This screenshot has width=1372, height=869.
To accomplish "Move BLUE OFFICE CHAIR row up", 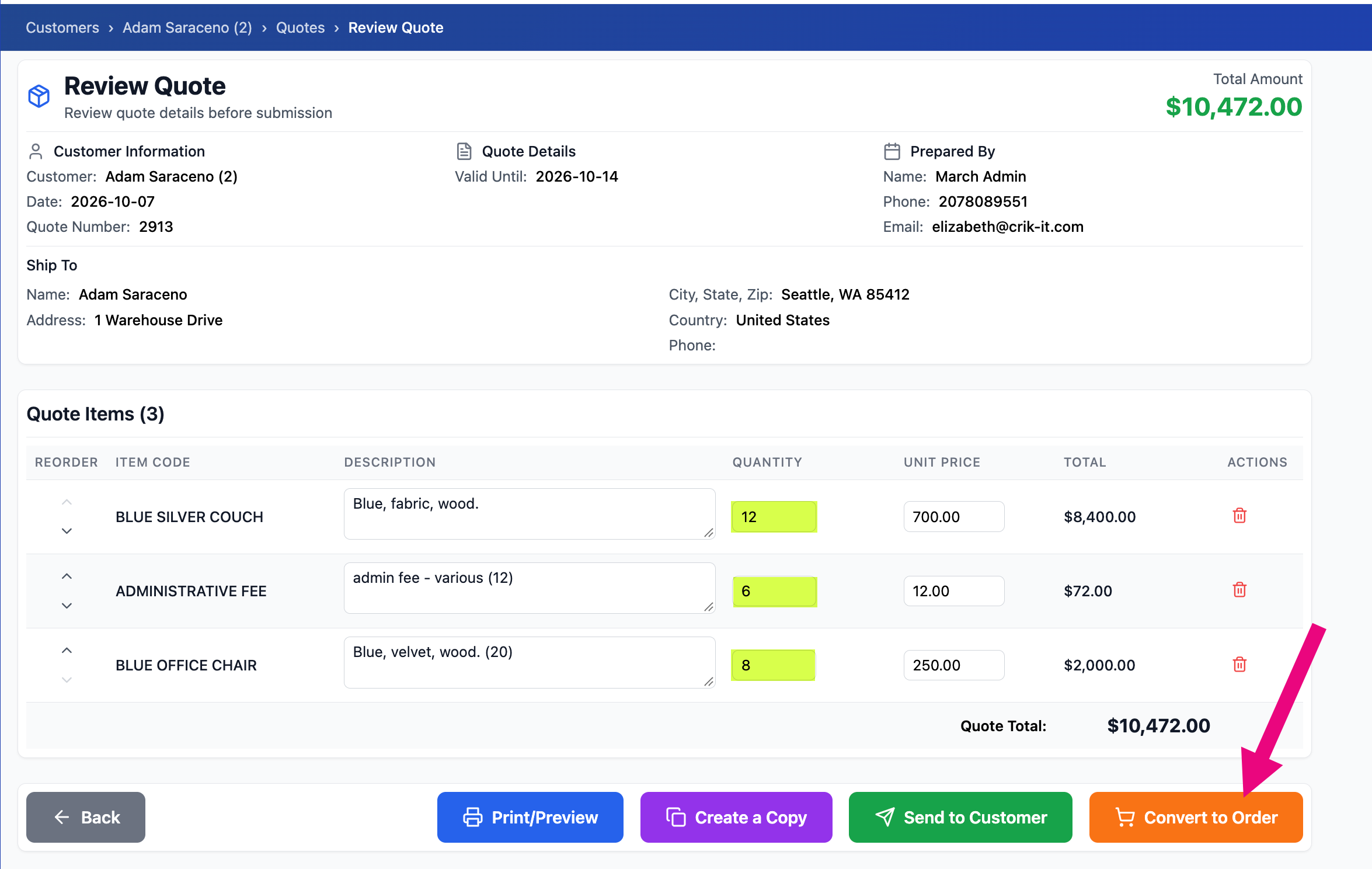I will point(67,651).
